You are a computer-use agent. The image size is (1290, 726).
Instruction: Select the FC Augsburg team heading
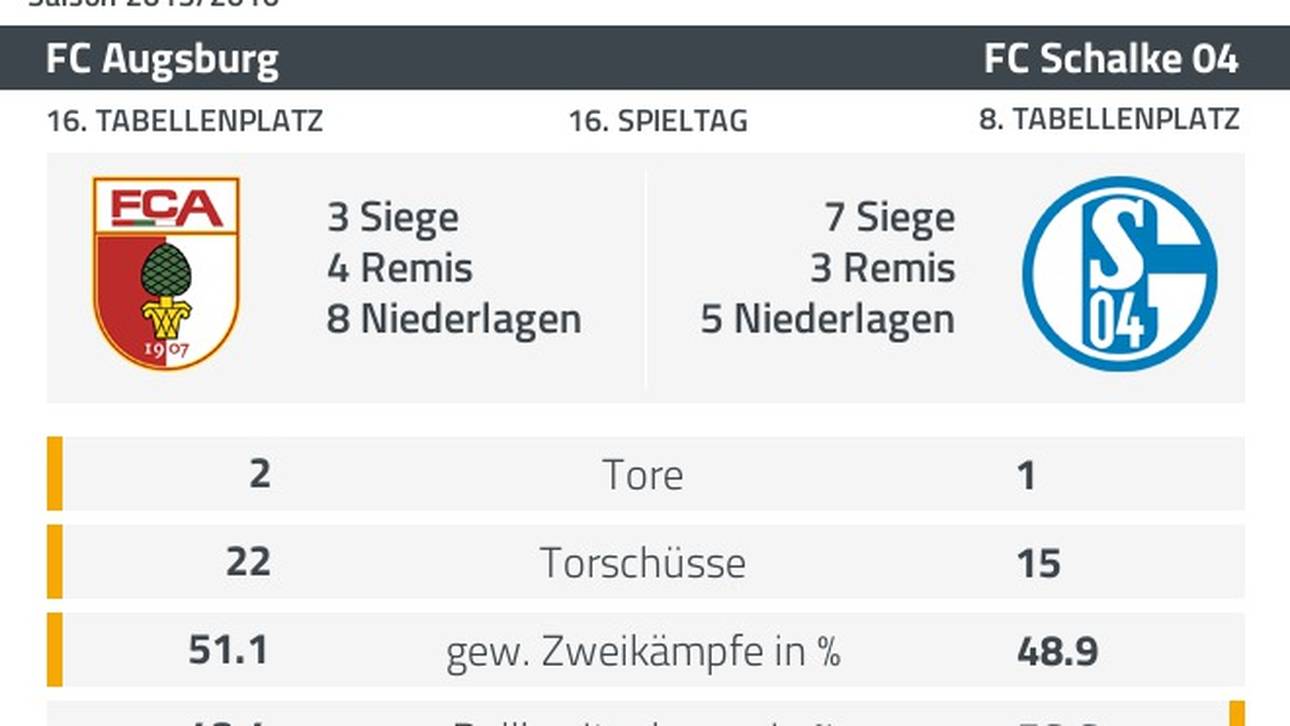tap(162, 60)
